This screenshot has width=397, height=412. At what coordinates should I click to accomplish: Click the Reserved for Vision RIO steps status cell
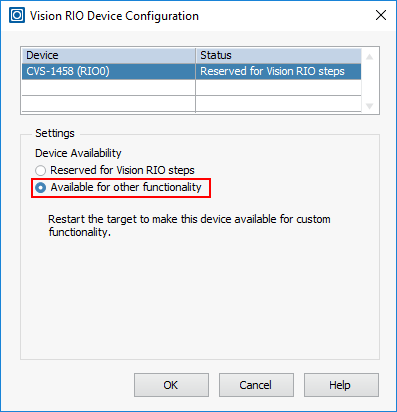point(278,71)
